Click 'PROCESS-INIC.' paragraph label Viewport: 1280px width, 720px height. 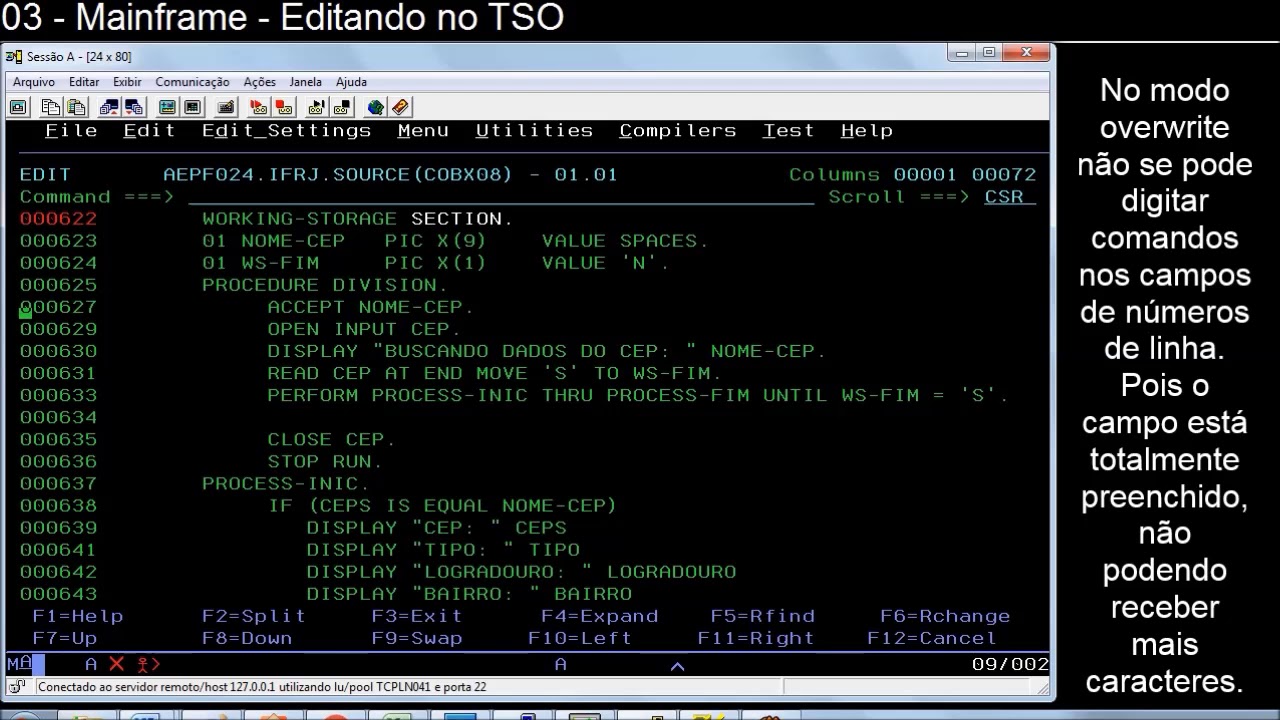(286, 483)
